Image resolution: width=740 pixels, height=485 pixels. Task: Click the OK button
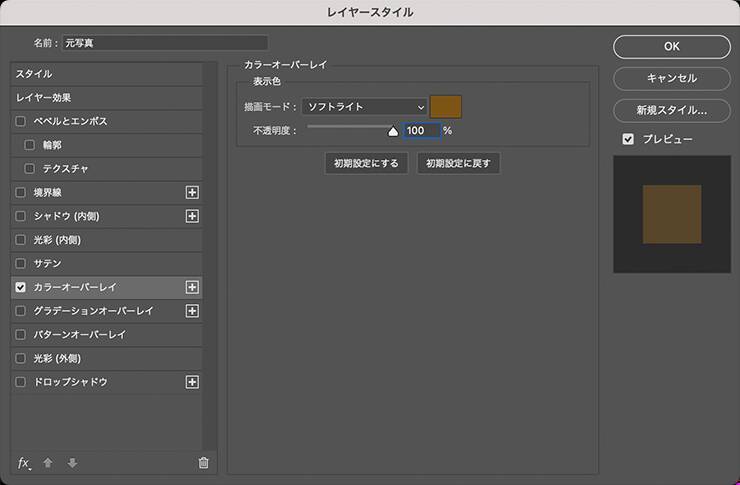[671, 46]
